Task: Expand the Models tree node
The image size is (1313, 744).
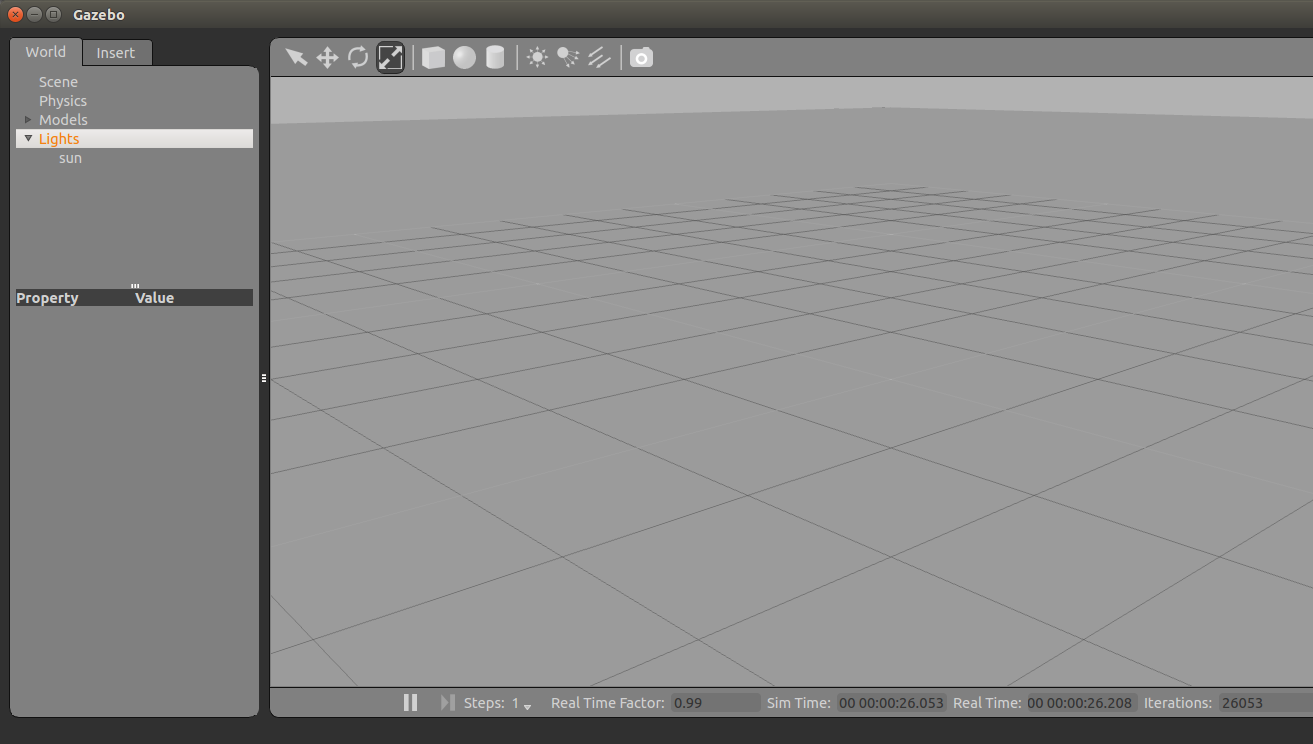Action: tap(28, 120)
